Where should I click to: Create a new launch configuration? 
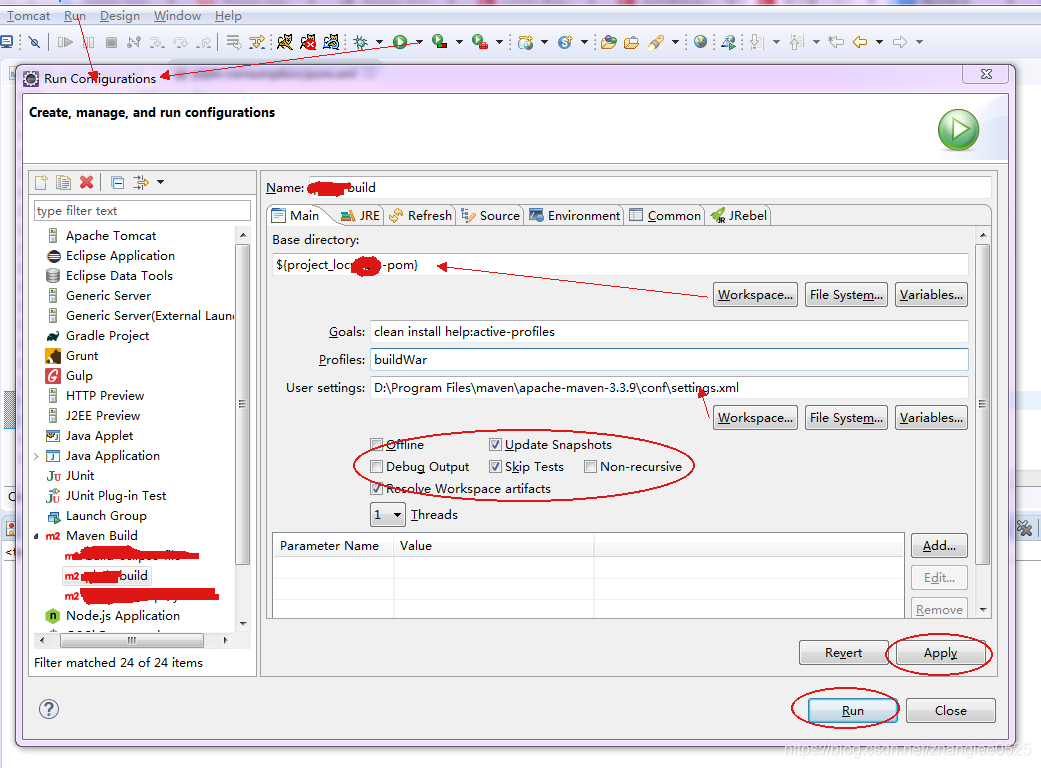point(41,183)
